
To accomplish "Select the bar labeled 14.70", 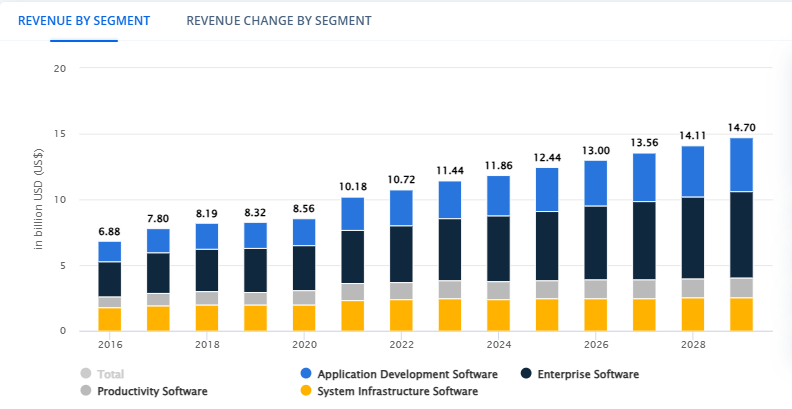I will [x=741, y=235].
